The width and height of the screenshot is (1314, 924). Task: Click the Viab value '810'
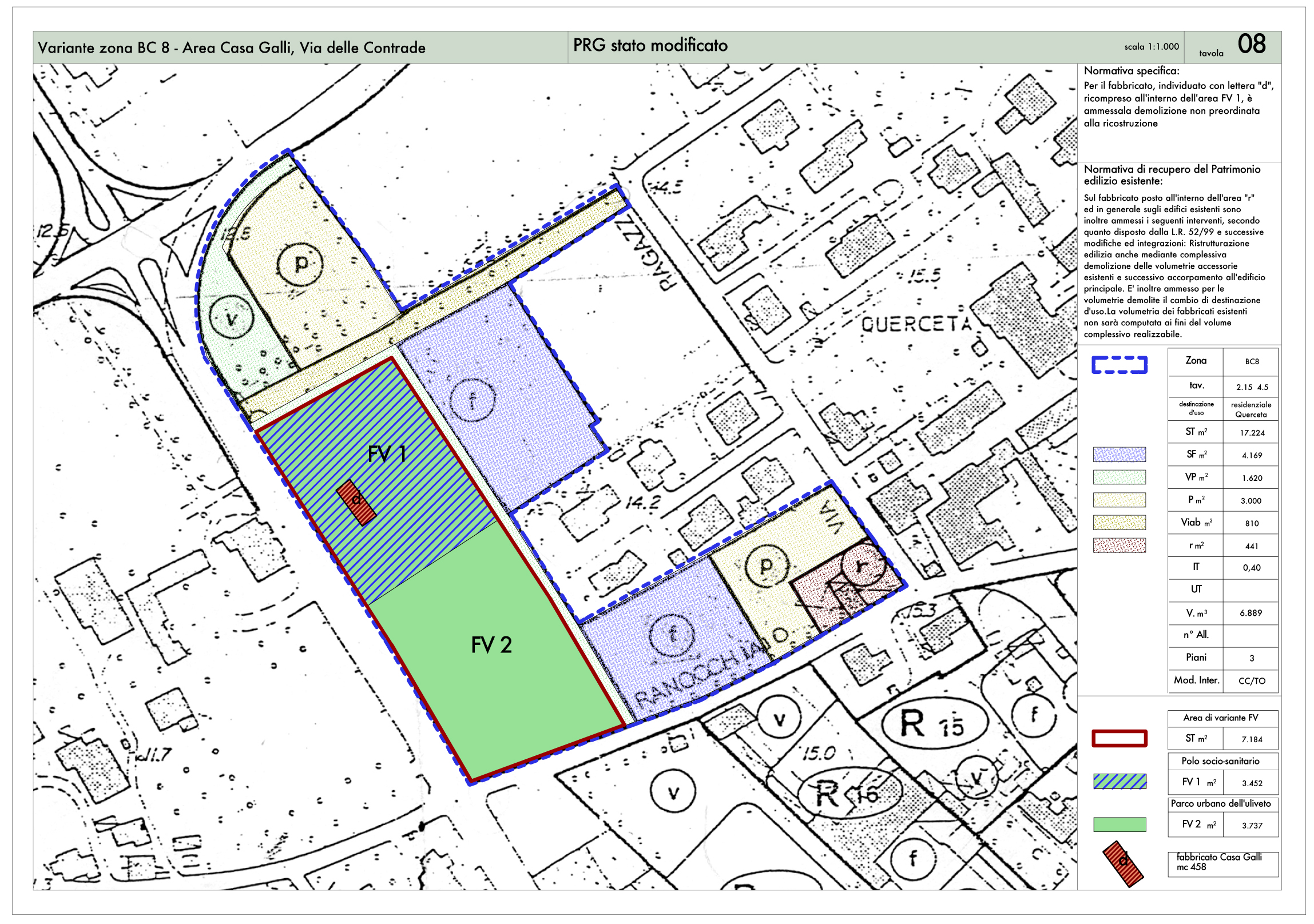point(1252,523)
